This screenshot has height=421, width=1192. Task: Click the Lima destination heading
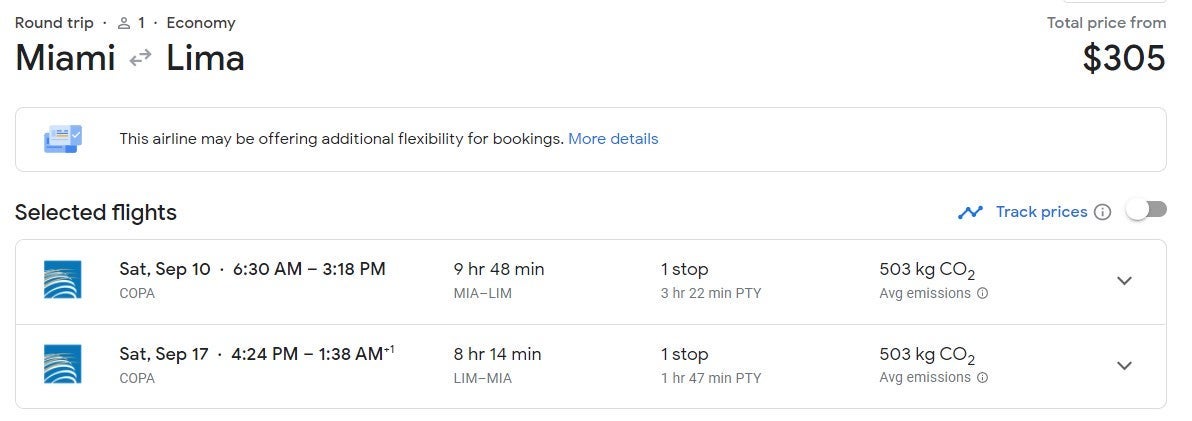205,59
